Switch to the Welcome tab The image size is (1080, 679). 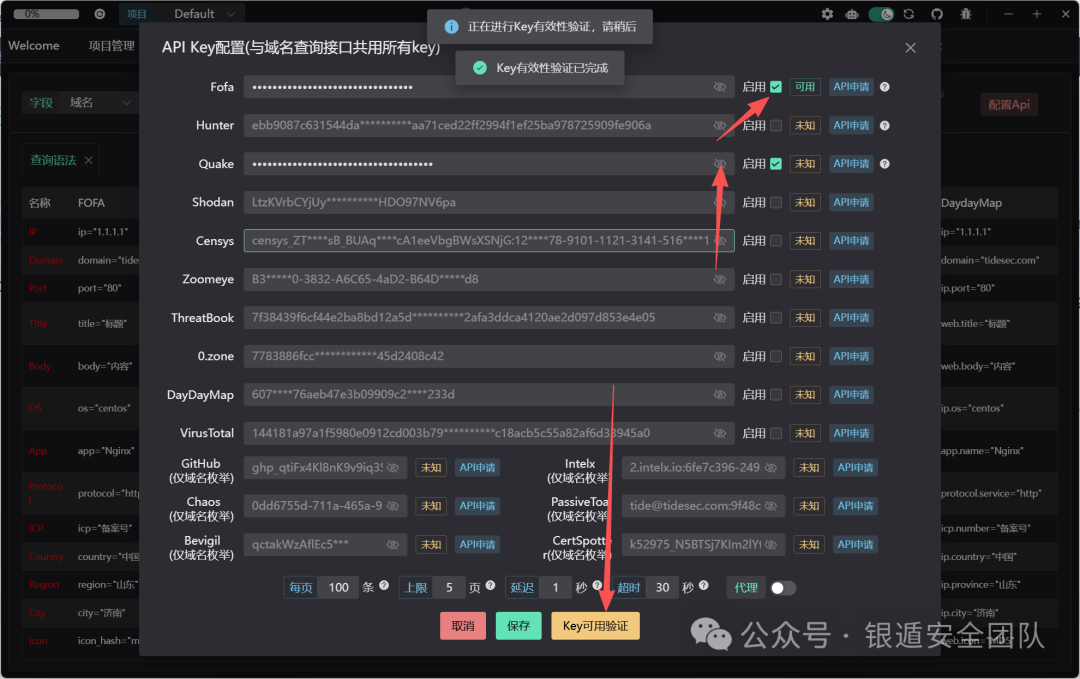click(34, 45)
